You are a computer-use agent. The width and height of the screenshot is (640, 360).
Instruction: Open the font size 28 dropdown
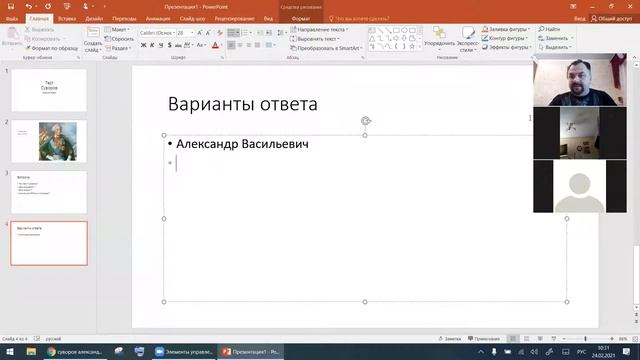(x=192, y=33)
